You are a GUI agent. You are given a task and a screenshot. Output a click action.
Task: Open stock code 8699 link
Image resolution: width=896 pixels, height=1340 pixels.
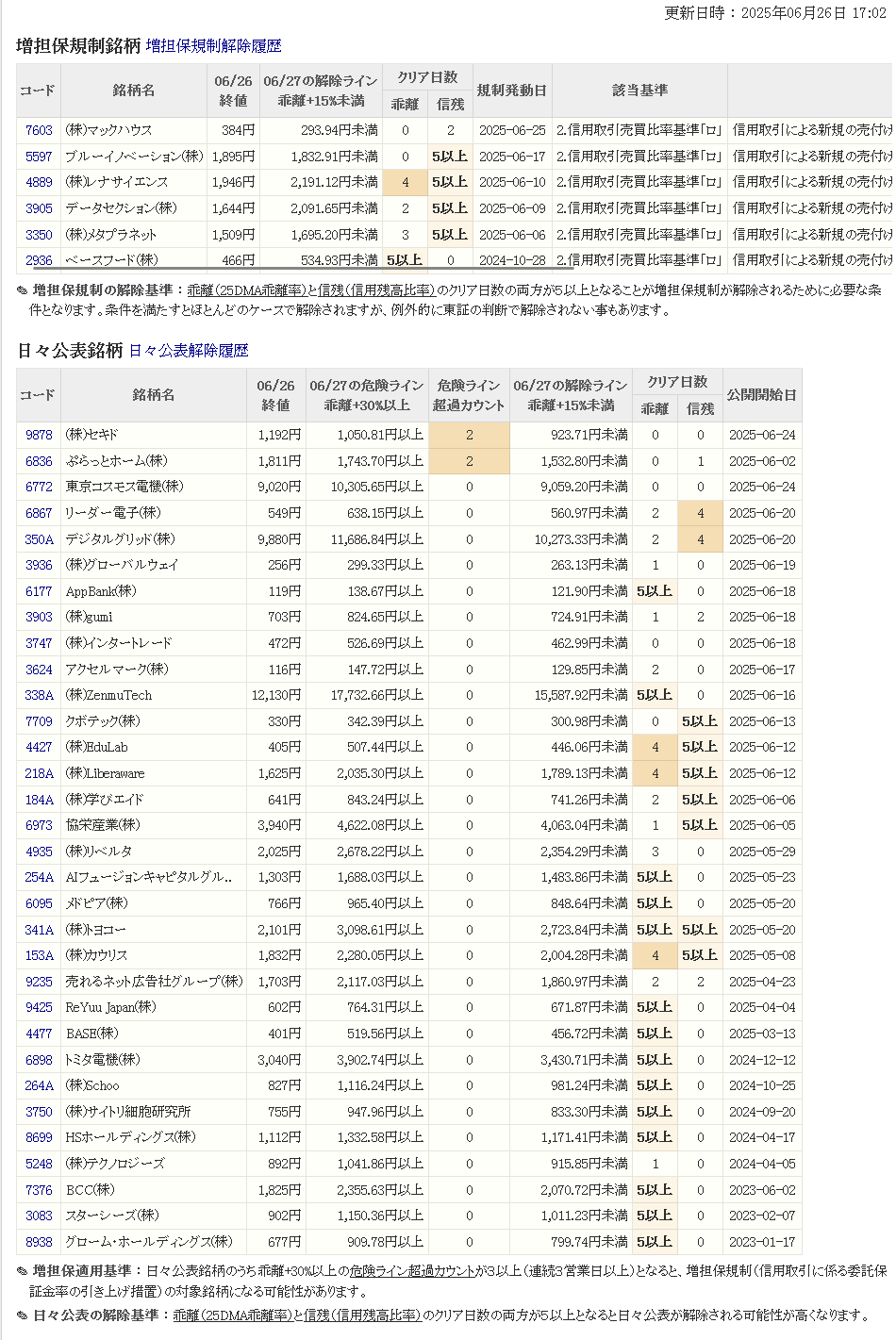click(39, 1137)
